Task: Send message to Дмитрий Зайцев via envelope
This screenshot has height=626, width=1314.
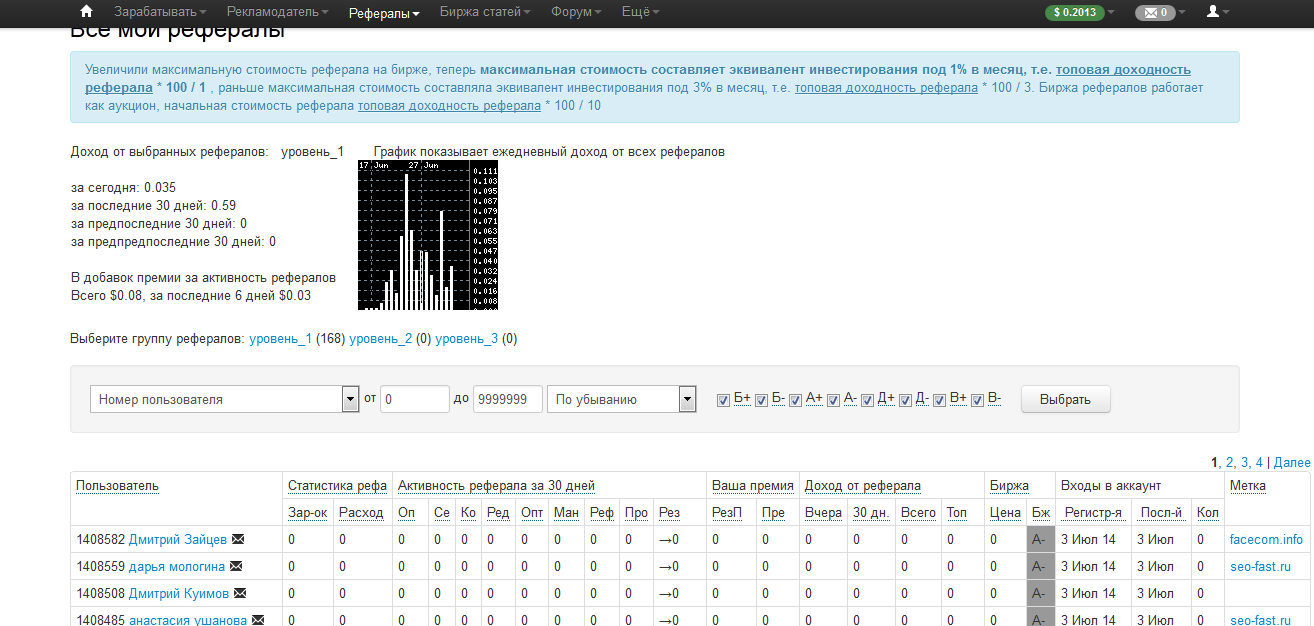Action: 237,540
